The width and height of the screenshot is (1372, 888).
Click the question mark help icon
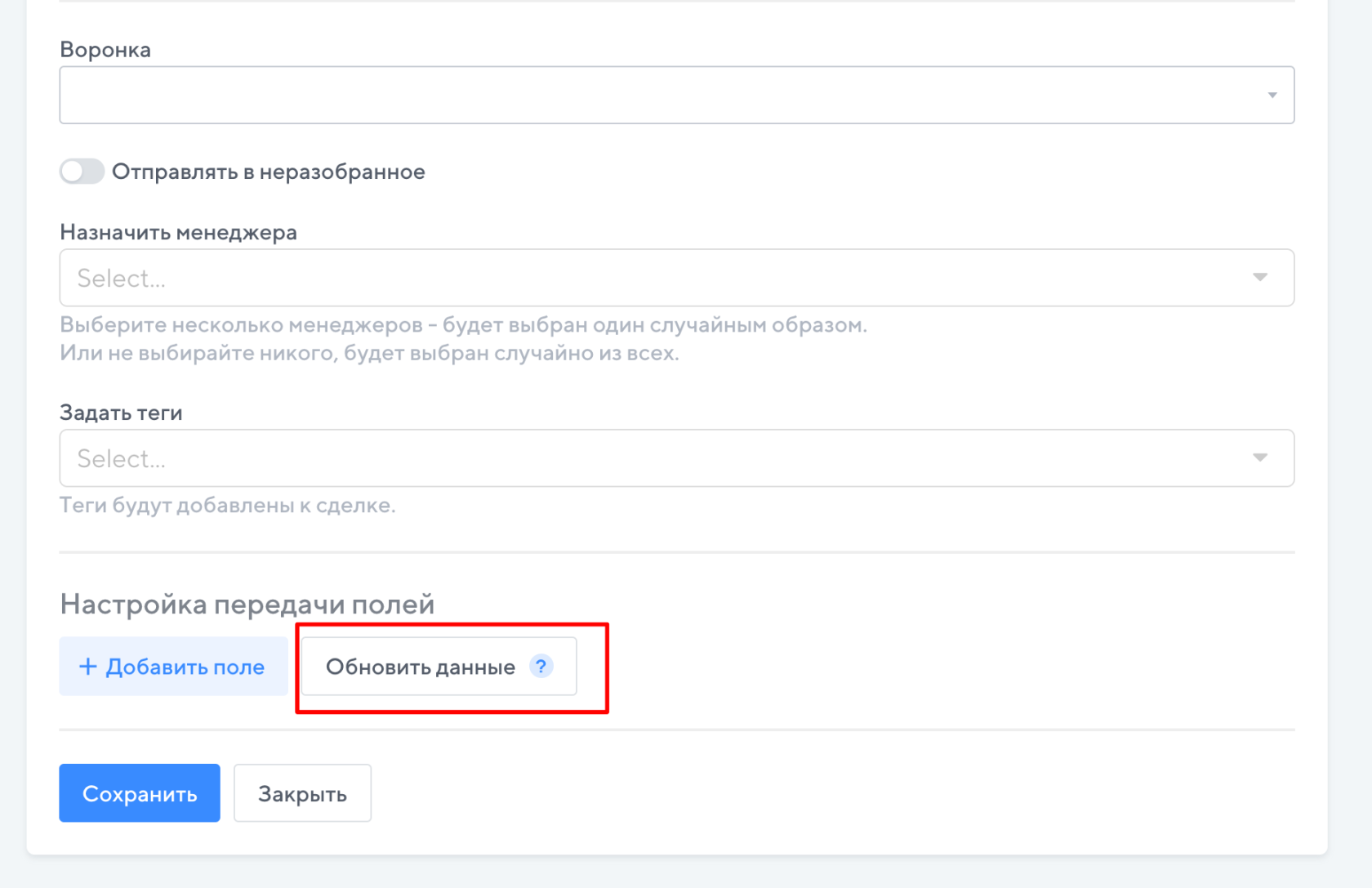[x=541, y=667]
